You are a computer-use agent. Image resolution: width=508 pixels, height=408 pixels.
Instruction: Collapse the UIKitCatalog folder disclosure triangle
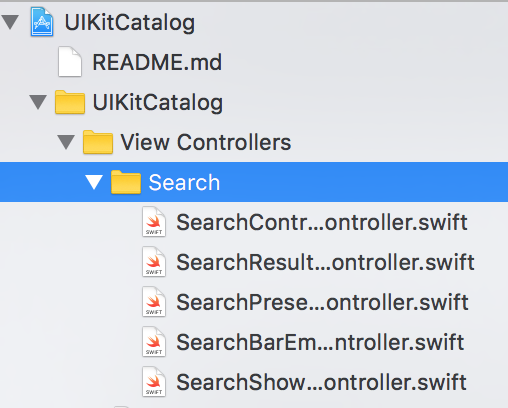(38, 102)
